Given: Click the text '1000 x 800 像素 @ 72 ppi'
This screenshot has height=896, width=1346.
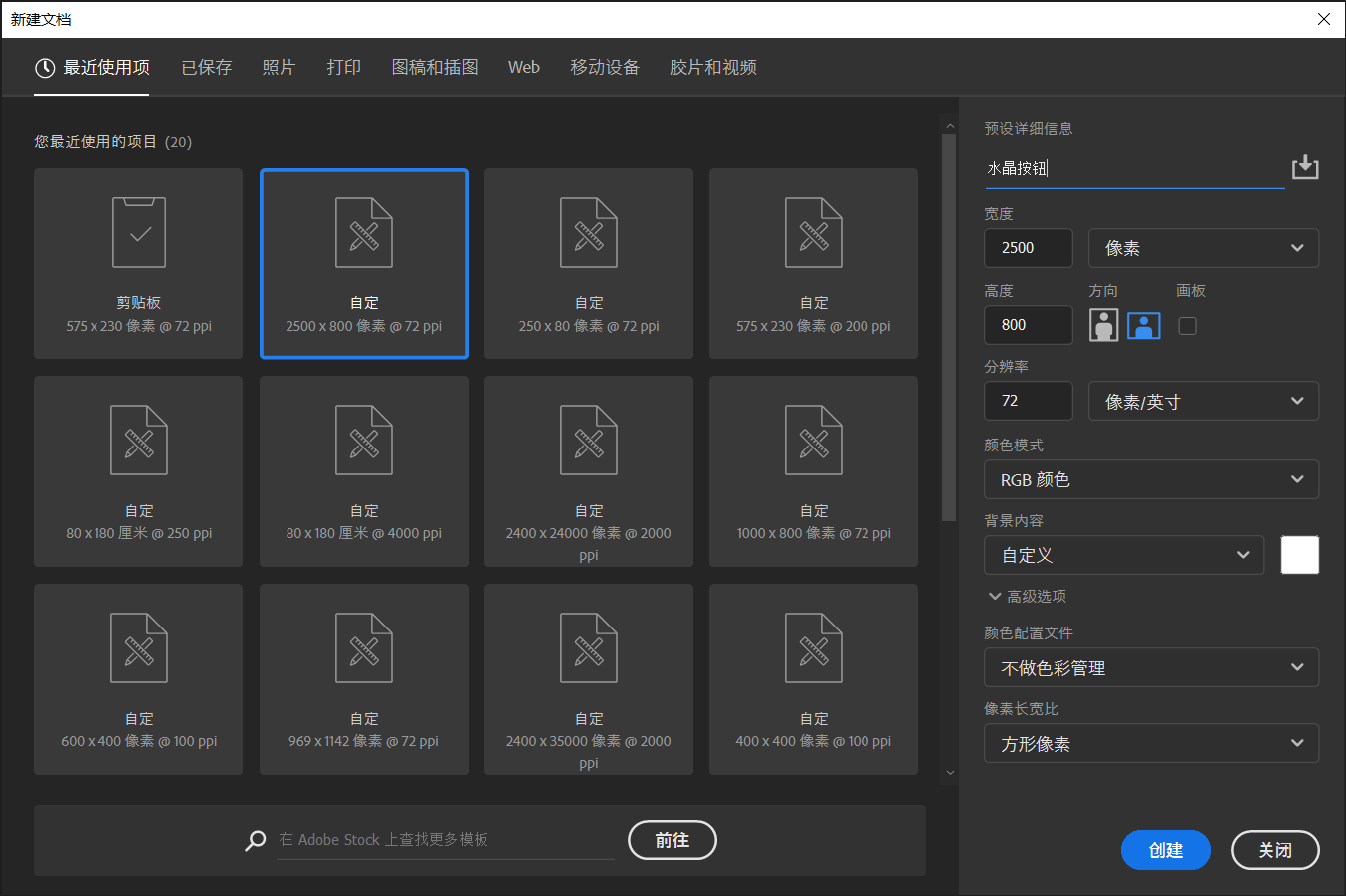Looking at the screenshot, I should (x=814, y=533).
